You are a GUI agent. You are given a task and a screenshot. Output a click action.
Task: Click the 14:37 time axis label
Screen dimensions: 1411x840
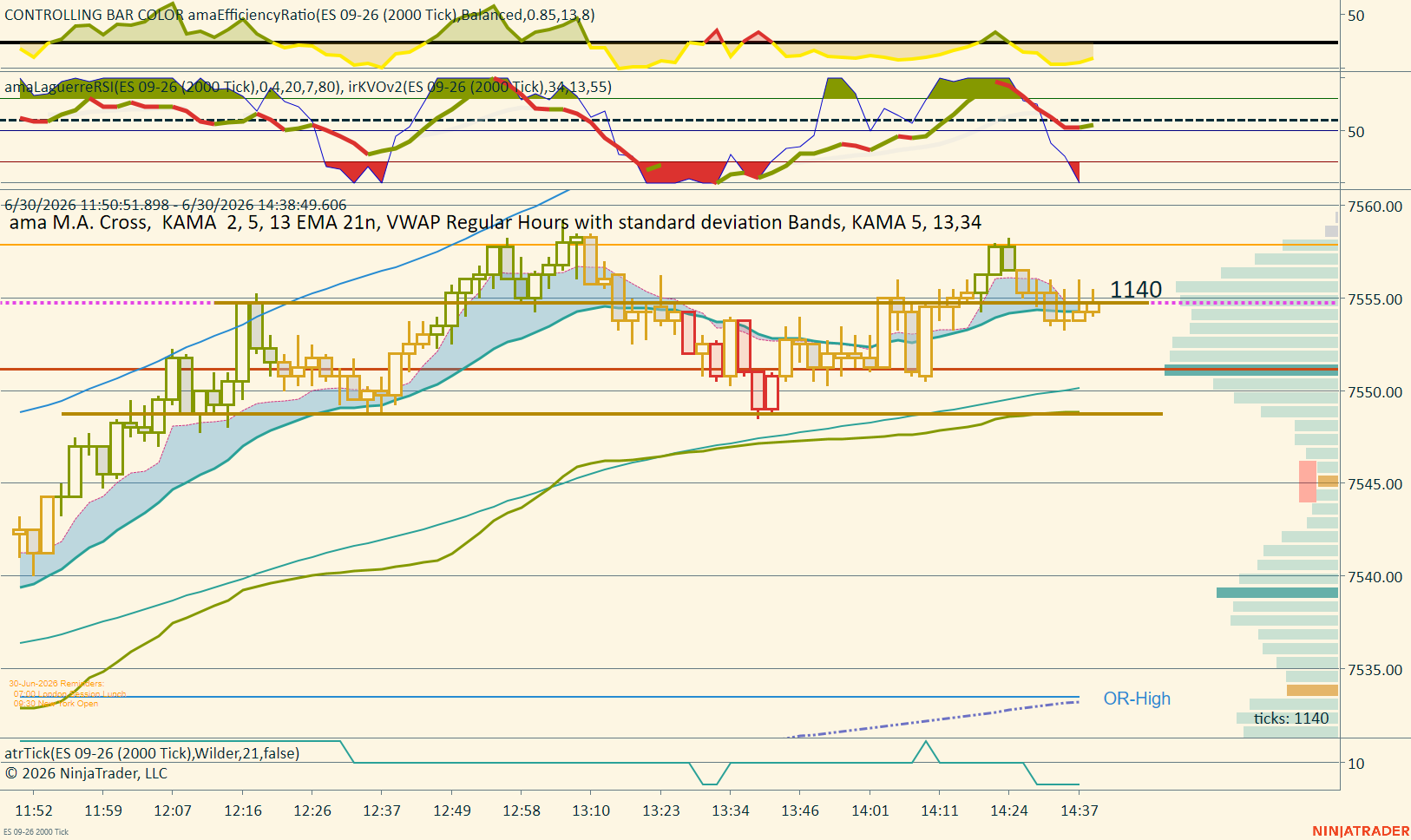[x=1080, y=810]
